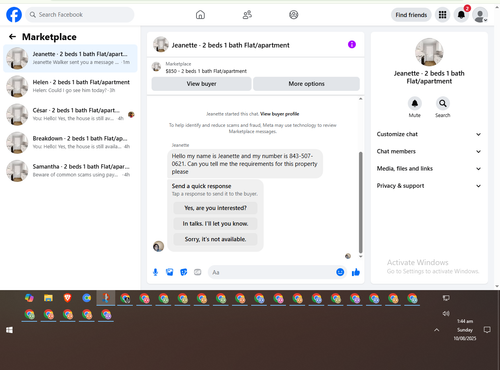Choose a sticker from the sticker icon
The height and width of the screenshot is (370, 500).
click(184, 272)
